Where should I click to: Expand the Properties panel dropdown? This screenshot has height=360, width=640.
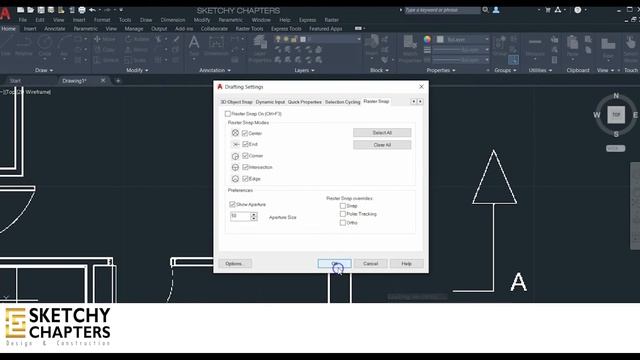tap(441, 70)
